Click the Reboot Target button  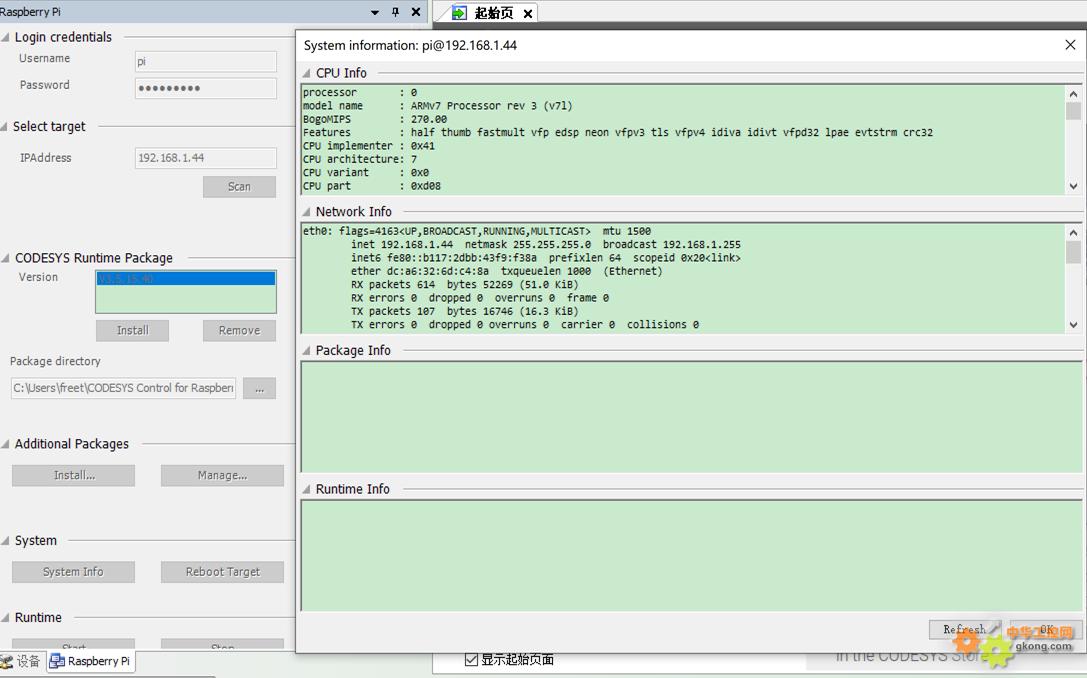tap(223, 572)
